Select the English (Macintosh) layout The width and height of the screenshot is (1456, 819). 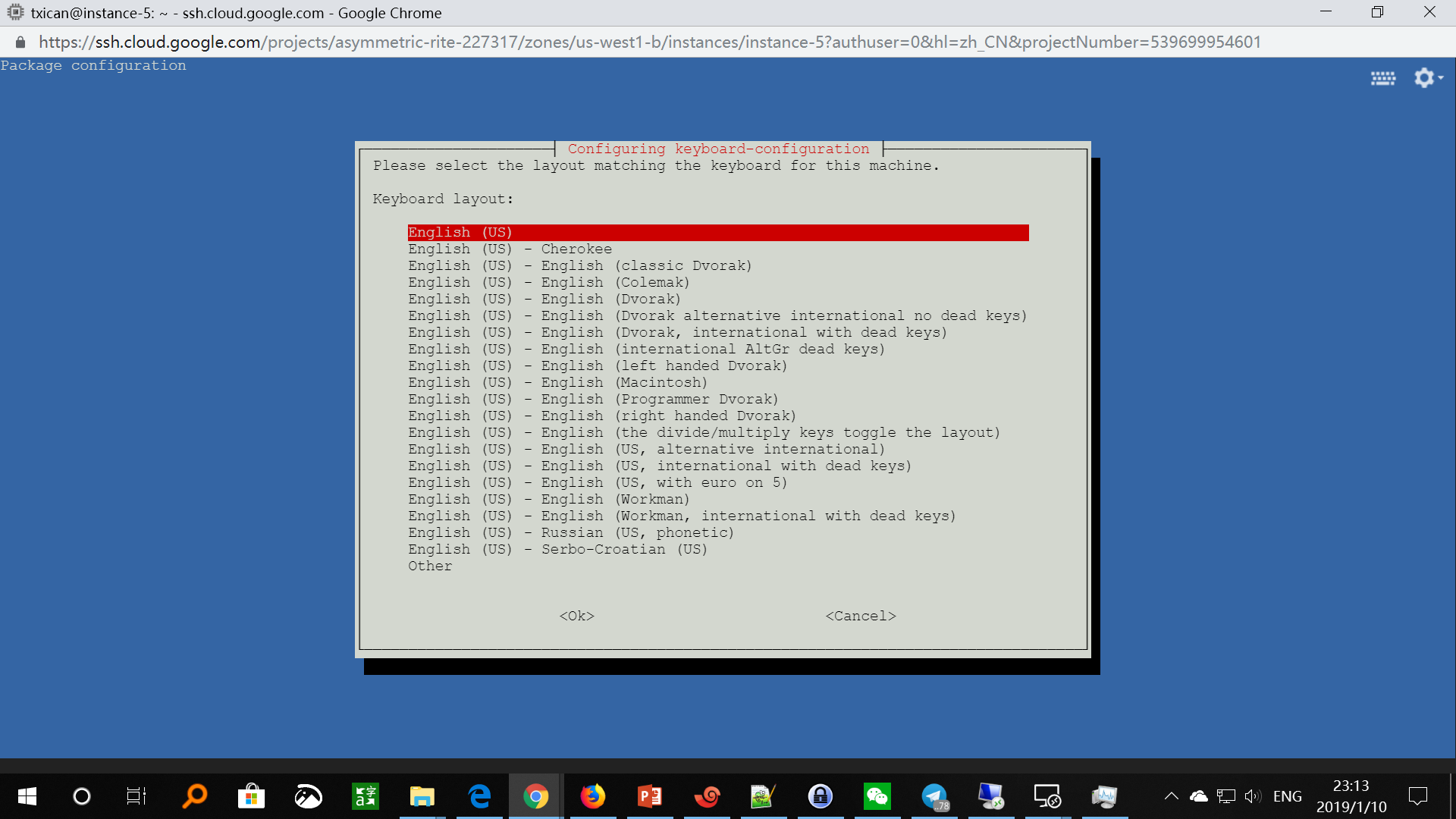(x=557, y=383)
